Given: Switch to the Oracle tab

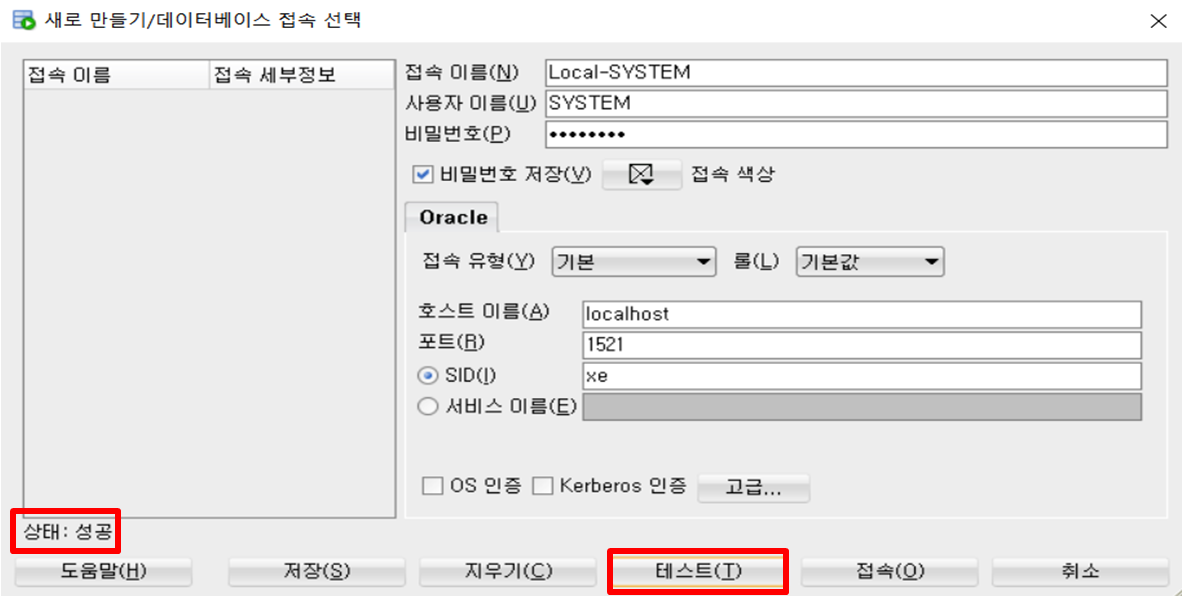Looking at the screenshot, I should pos(451,217).
